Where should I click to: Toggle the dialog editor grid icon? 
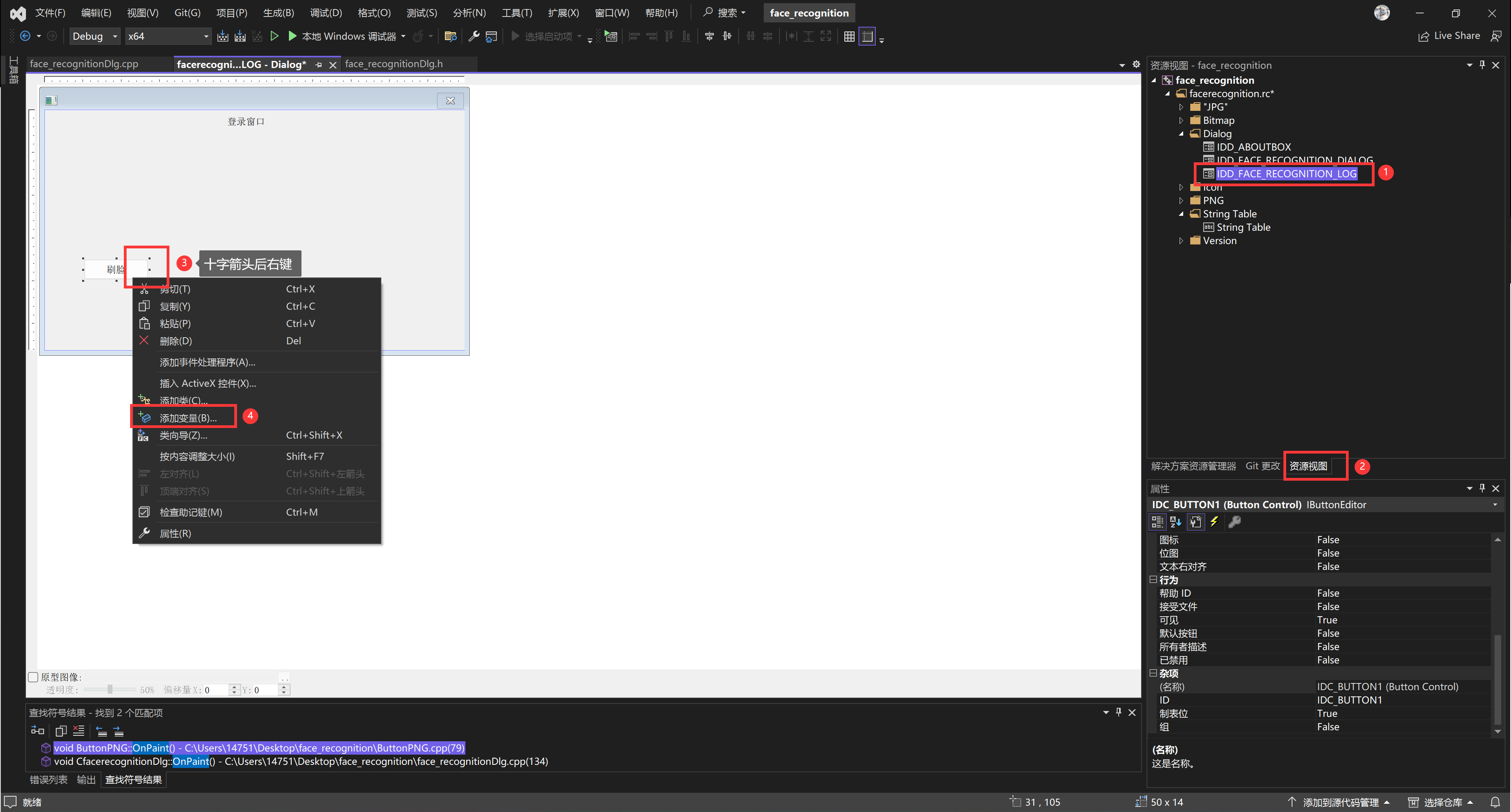pos(849,37)
